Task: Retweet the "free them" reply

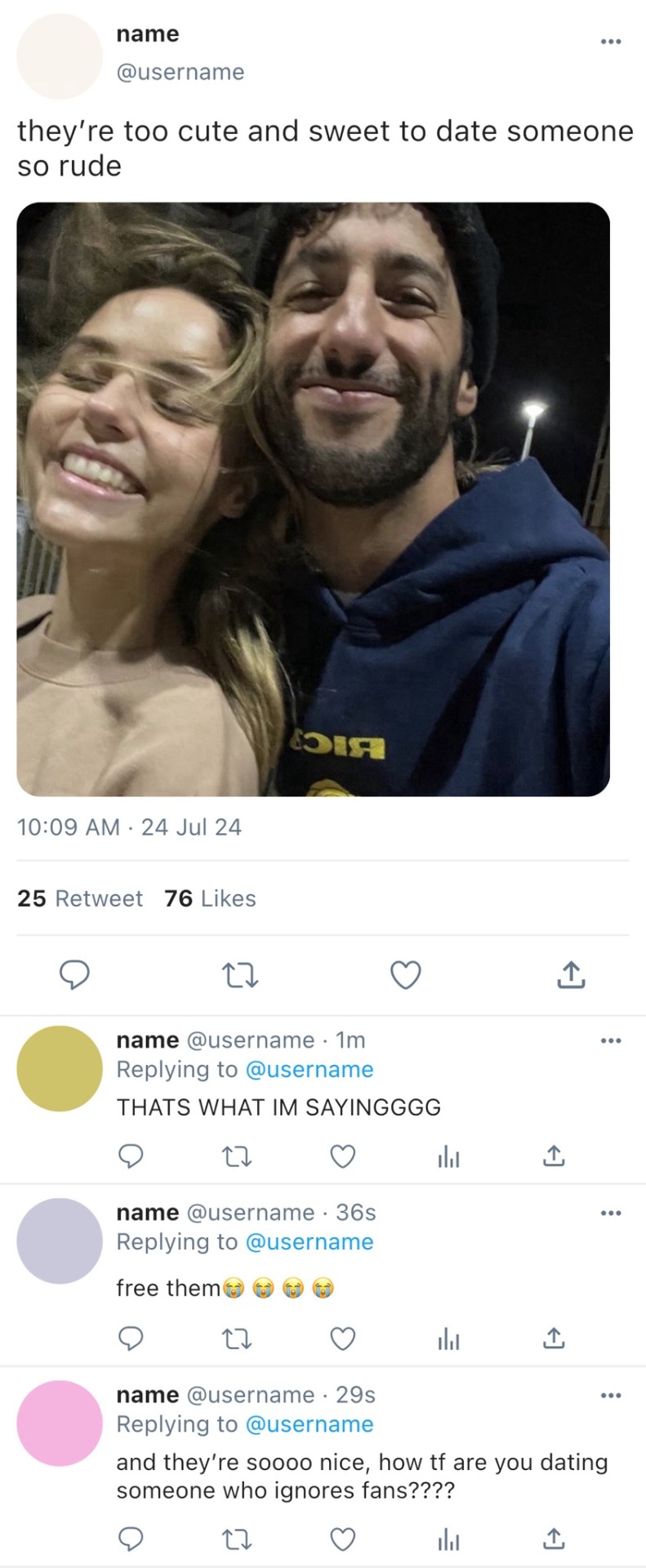Action: (x=237, y=1339)
